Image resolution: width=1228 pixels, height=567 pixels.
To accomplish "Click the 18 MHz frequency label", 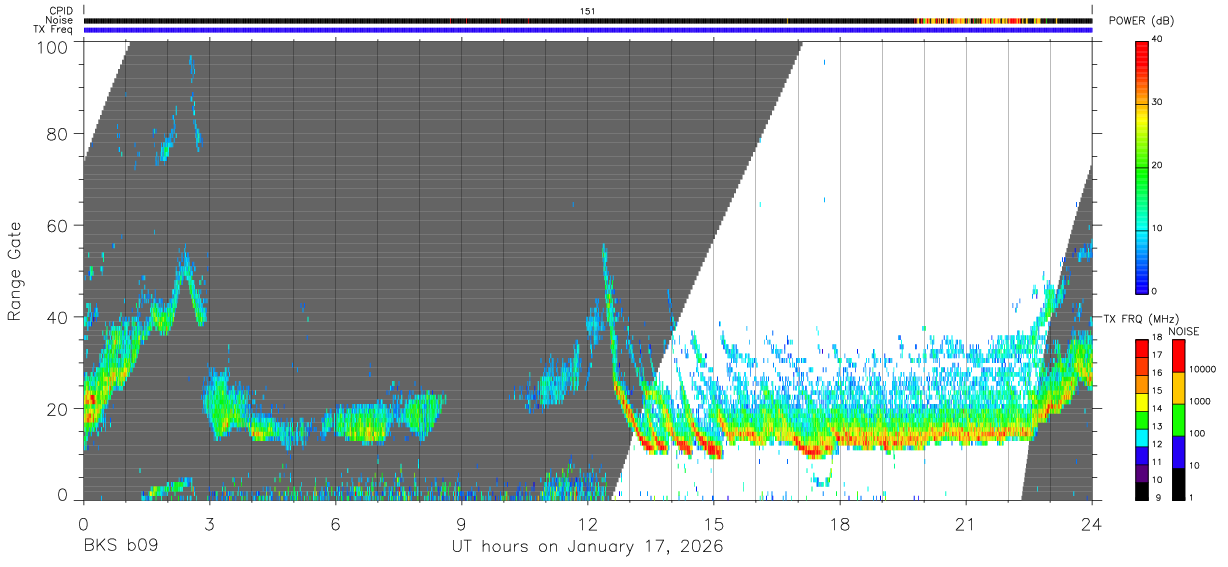I will tap(1158, 339).
